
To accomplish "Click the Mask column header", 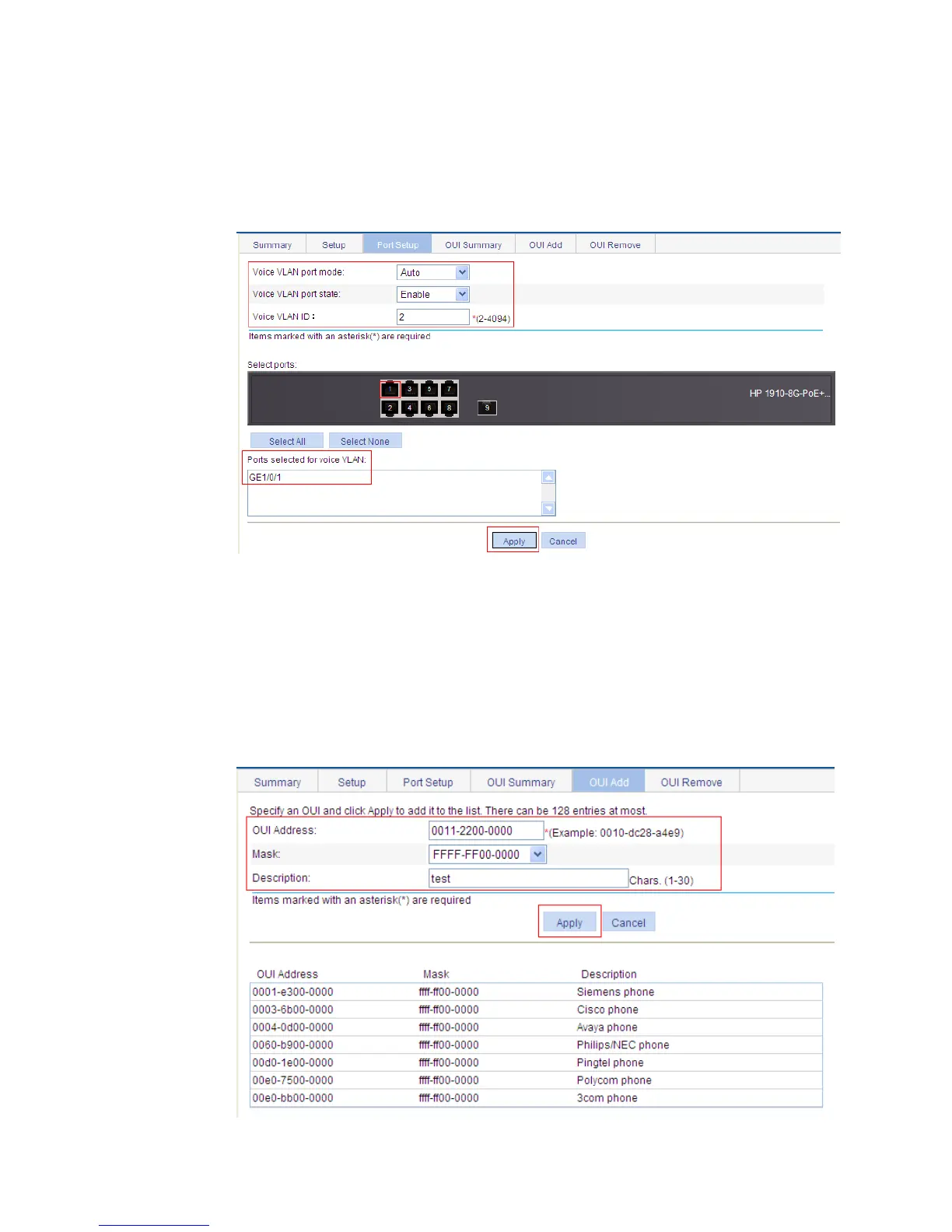I will [x=436, y=974].
